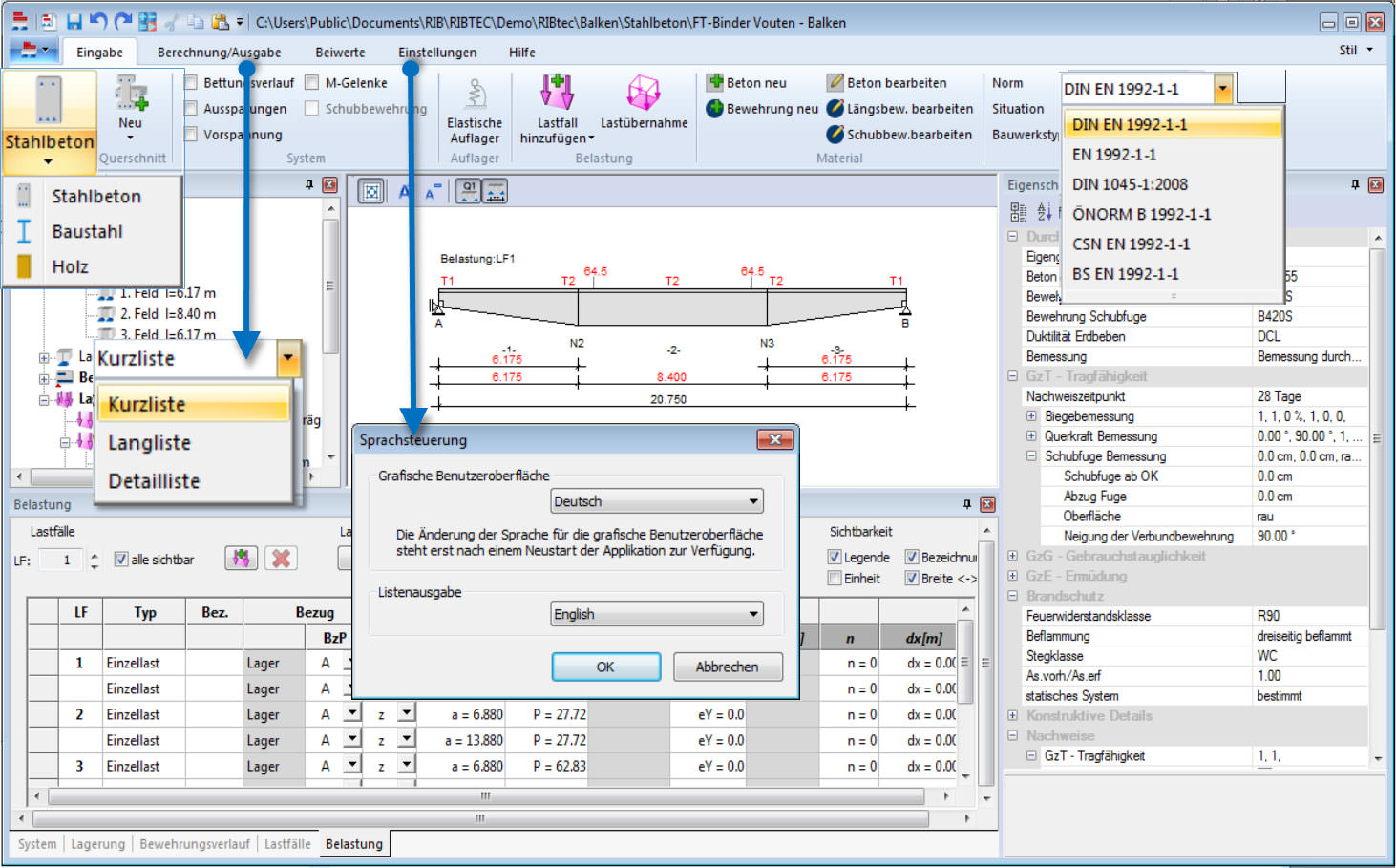This screenshot has height=868, width=1396.
Task: Expand the Biegebemessung property node
Action: pyautogui.click(x=1031, y=416)
